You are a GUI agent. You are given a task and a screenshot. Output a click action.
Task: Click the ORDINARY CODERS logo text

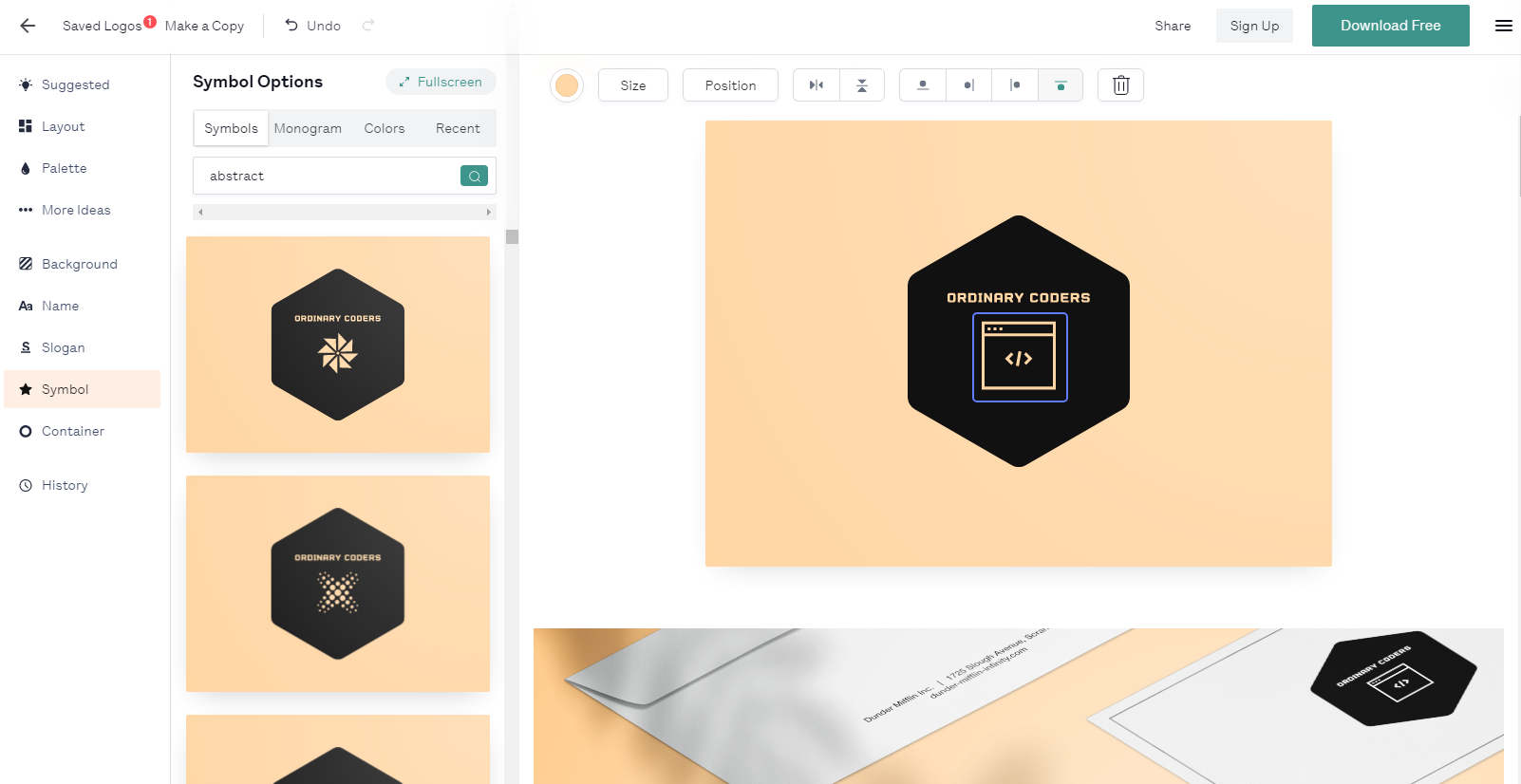click(1018, 298)
